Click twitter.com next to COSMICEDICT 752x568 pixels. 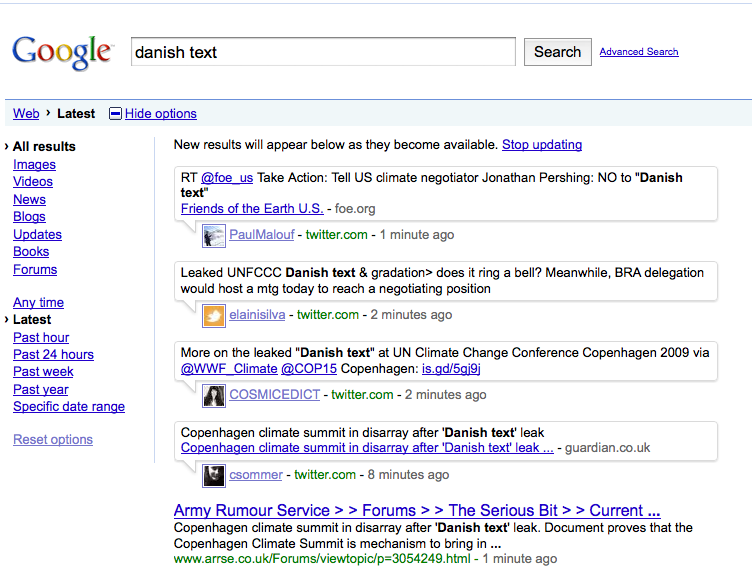click(362, 395)
